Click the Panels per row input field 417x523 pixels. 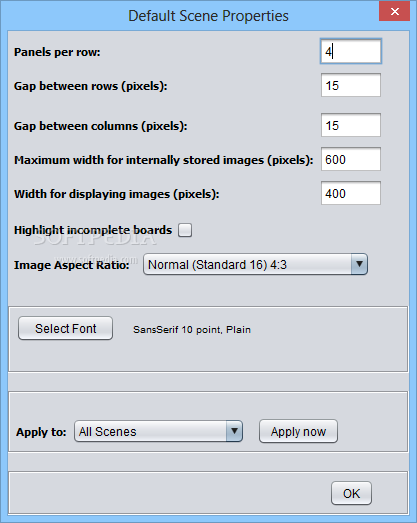click(x=351, y=51)
